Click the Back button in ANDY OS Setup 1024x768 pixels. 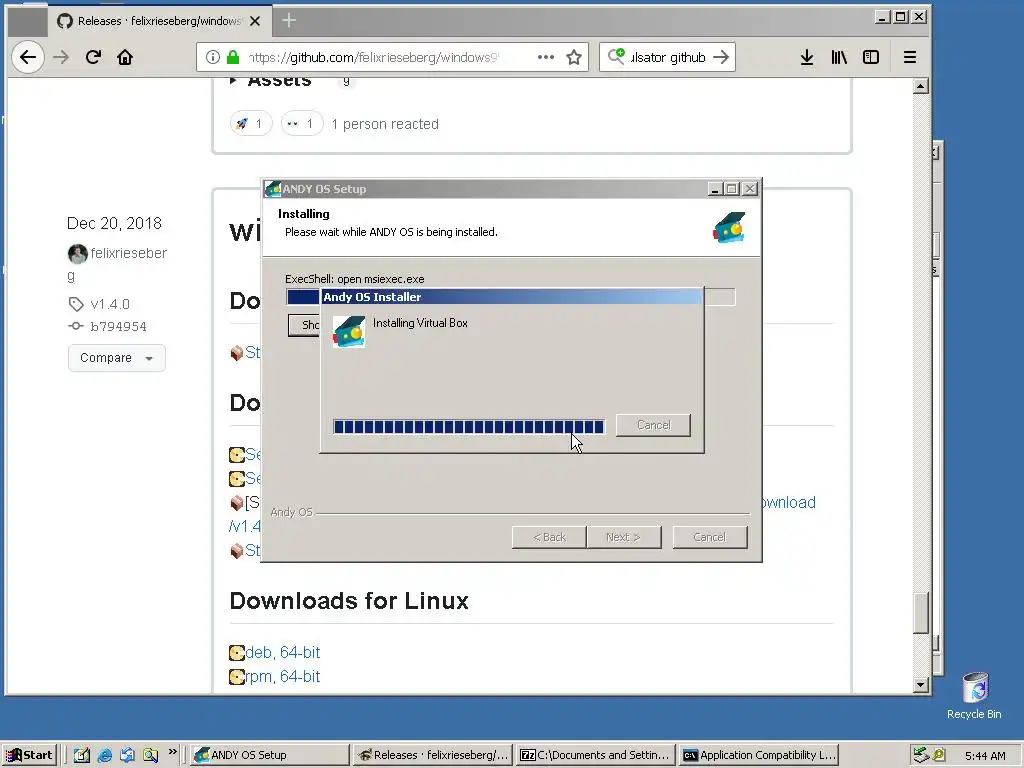click(549, 537)
